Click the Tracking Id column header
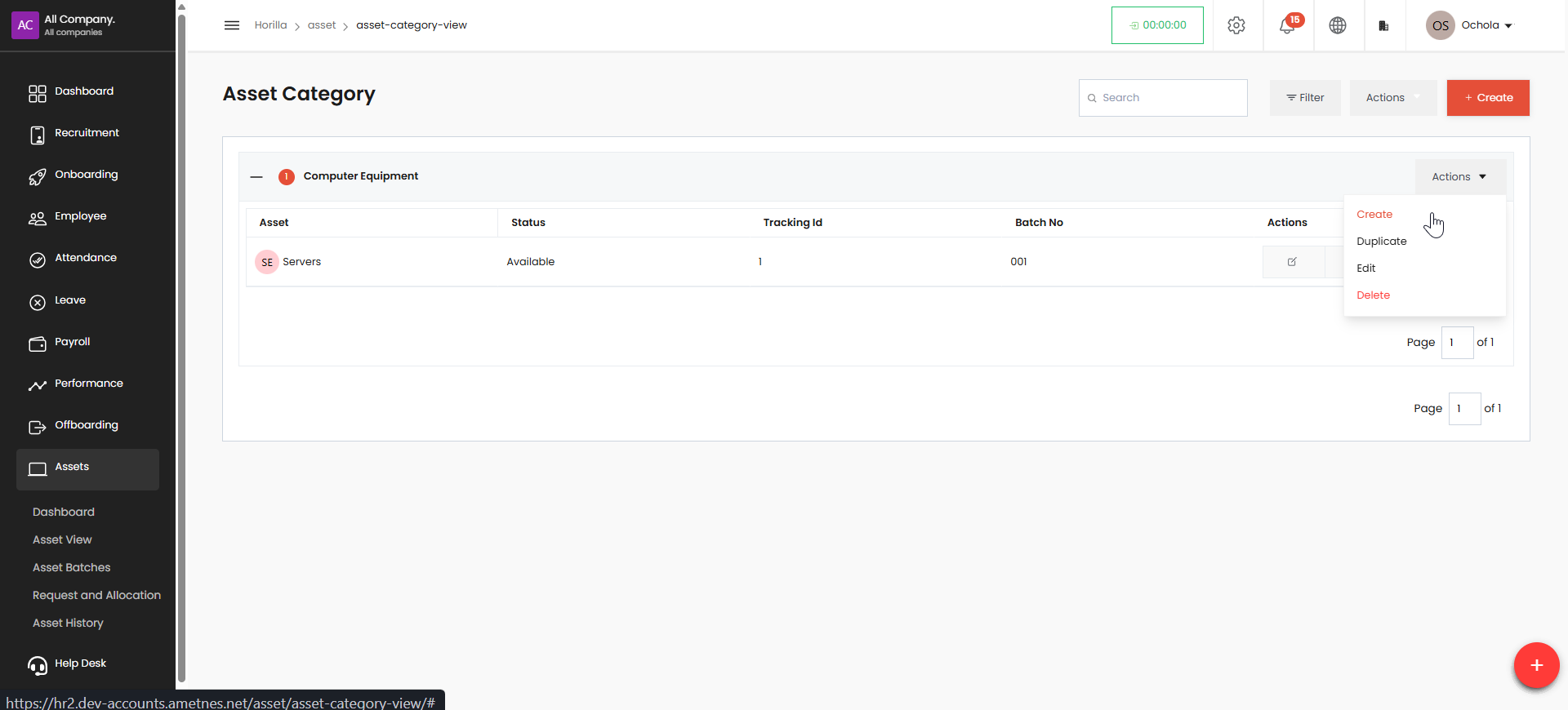 tap(792, 223)
